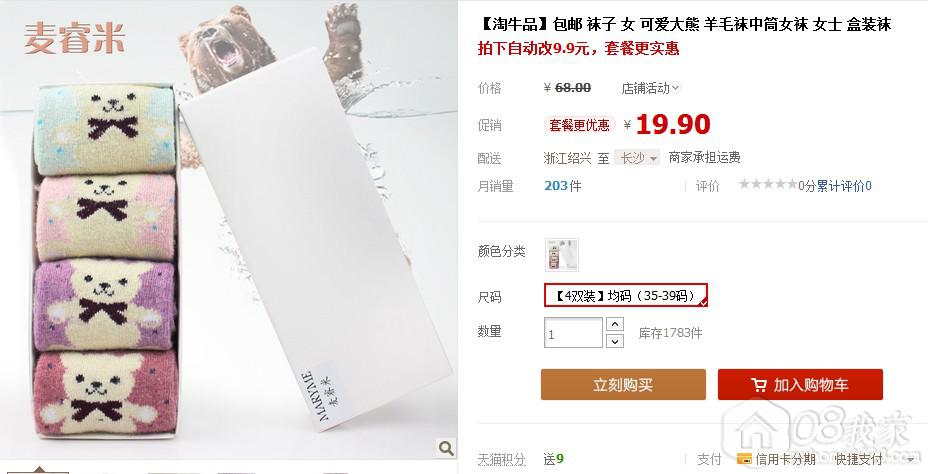
Task: Expand the payment options arrow at far right
Action: coord(910,459)
